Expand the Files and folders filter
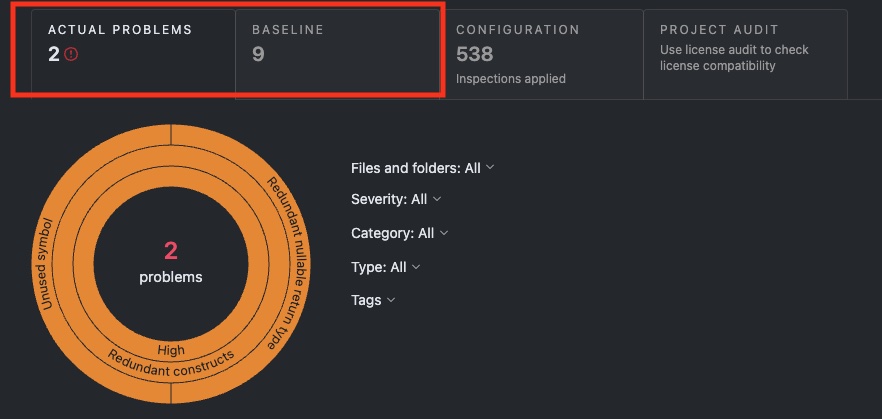 click(x=422, y=168)
